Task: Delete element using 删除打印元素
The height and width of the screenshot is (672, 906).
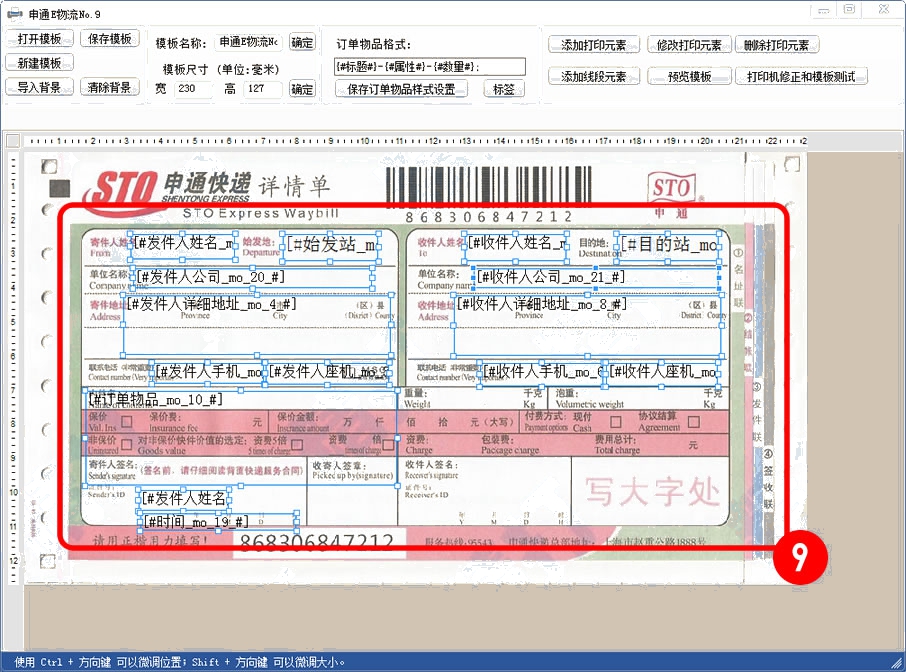Action: [x=777, y=45]
